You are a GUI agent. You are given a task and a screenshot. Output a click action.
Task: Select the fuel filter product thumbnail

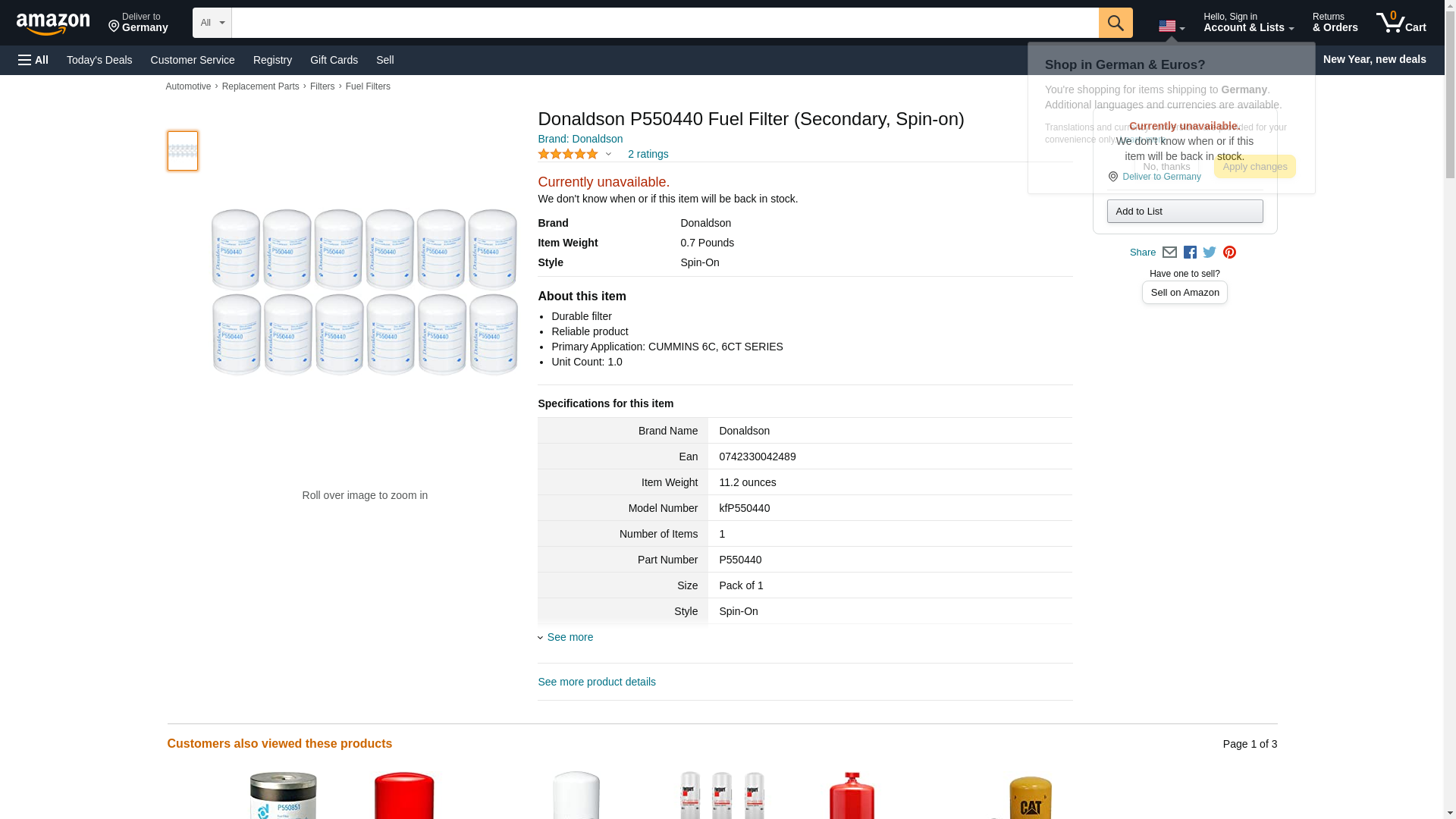click(x=183, y=150)
